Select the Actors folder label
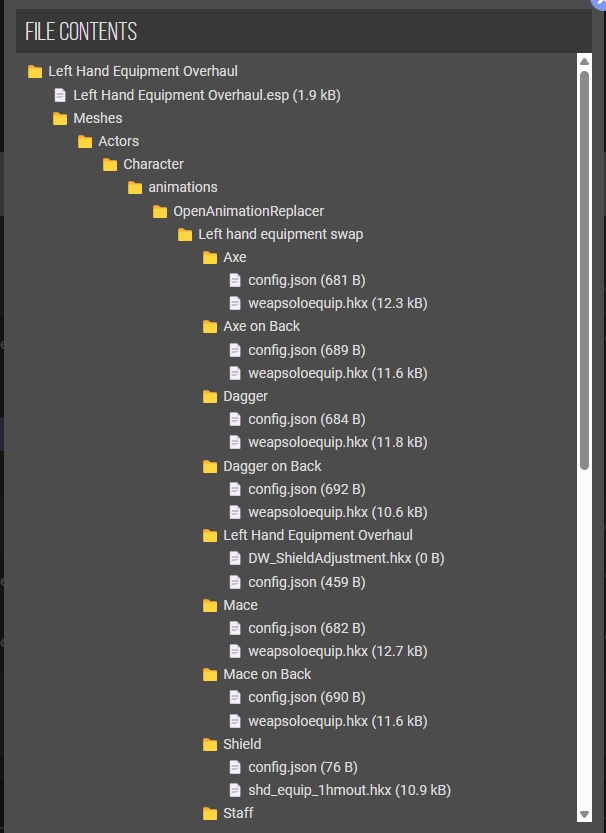This screenshot has width=606, height=833. 118,141
